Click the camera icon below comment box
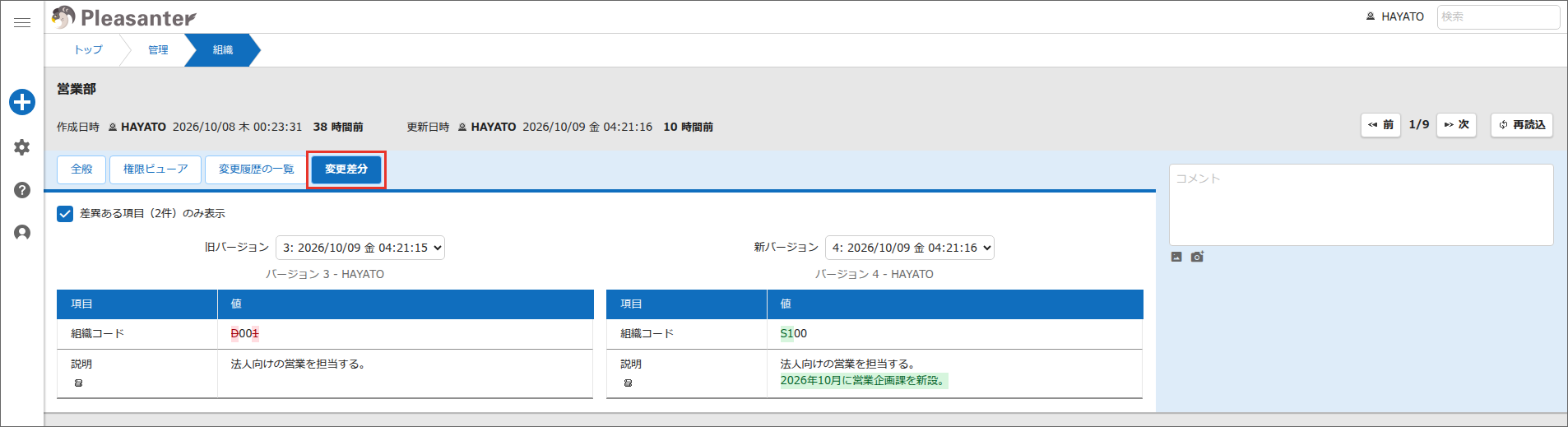This screenshot has height=427, width=1568. 1197,257
